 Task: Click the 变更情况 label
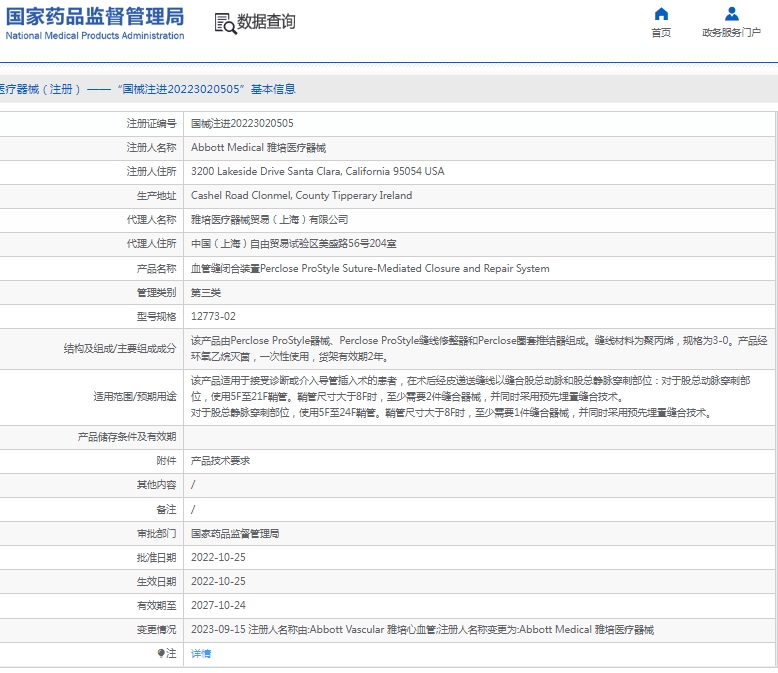point(156,630)
